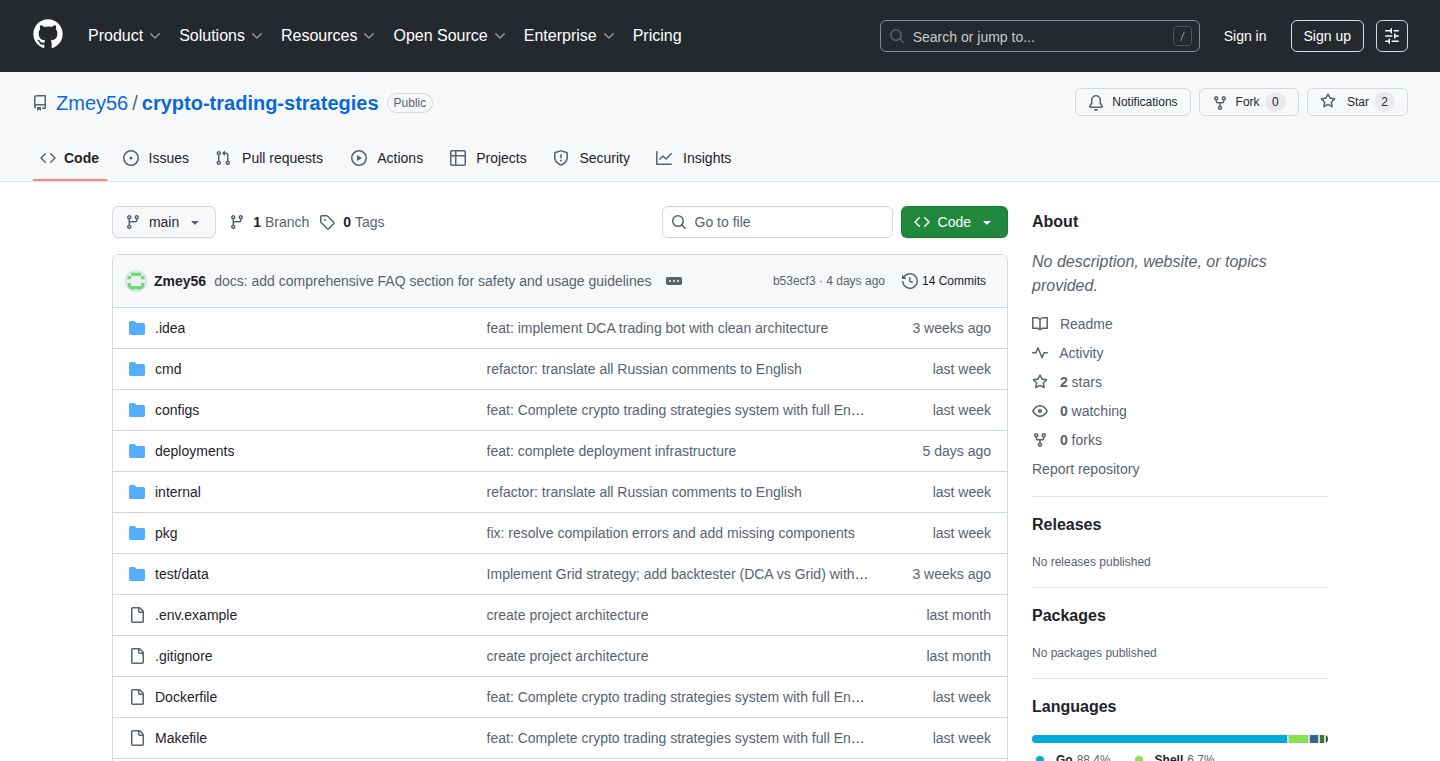Switch to the Code tab

(70, 158)
